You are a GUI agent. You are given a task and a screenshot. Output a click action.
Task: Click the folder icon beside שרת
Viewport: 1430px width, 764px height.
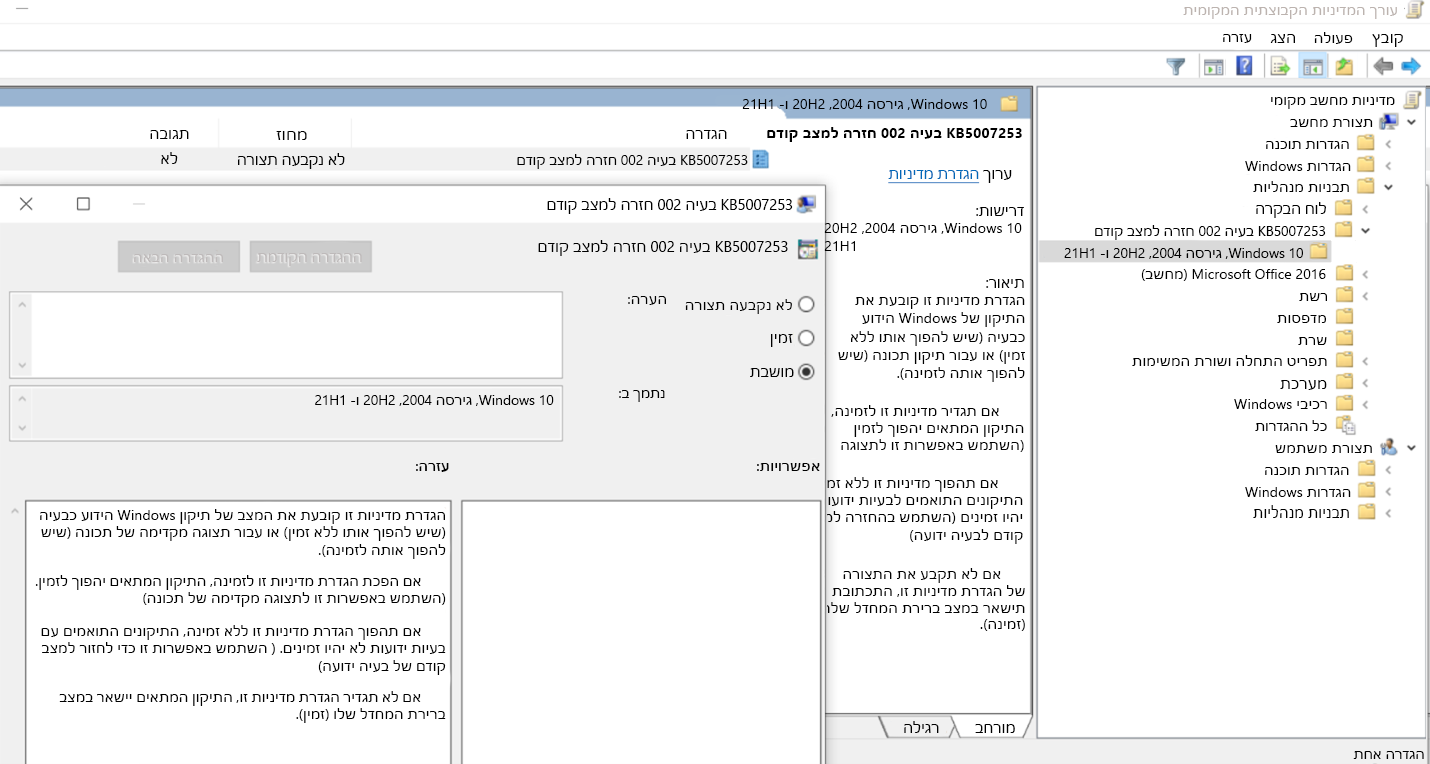tap(1344, 339)
